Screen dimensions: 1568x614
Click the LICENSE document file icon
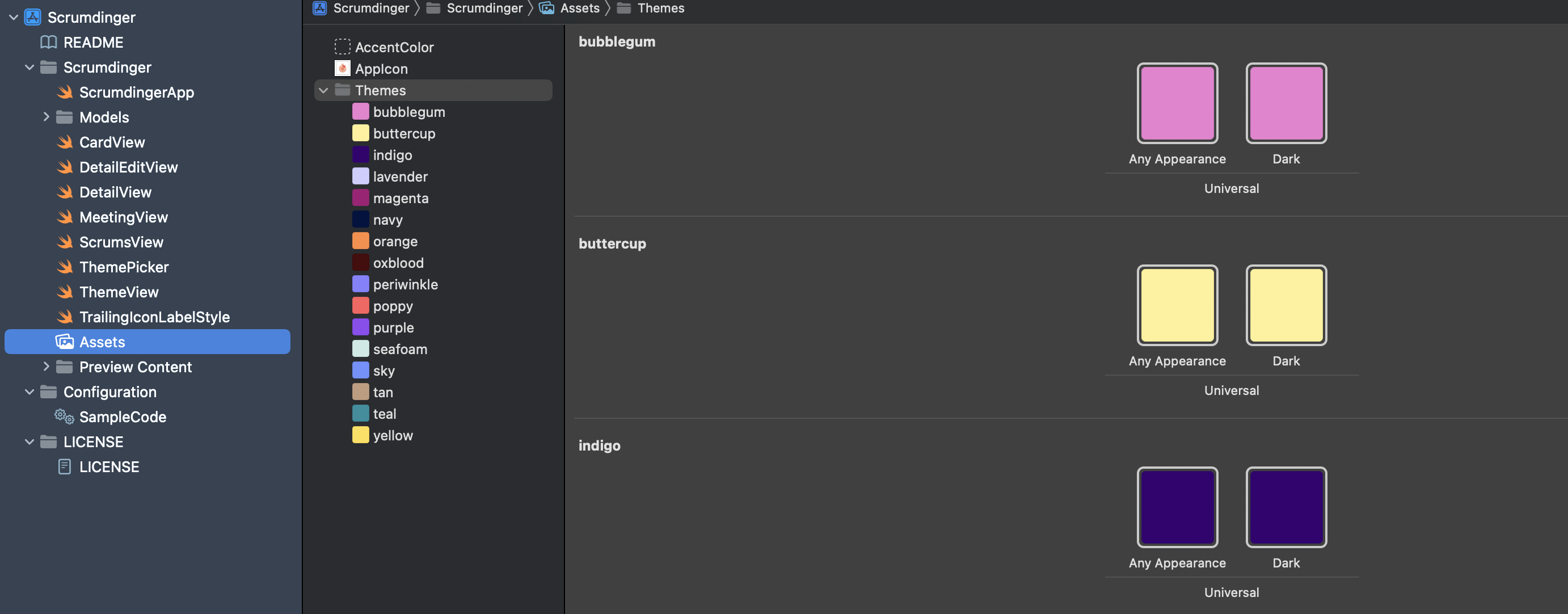point(64,466)
